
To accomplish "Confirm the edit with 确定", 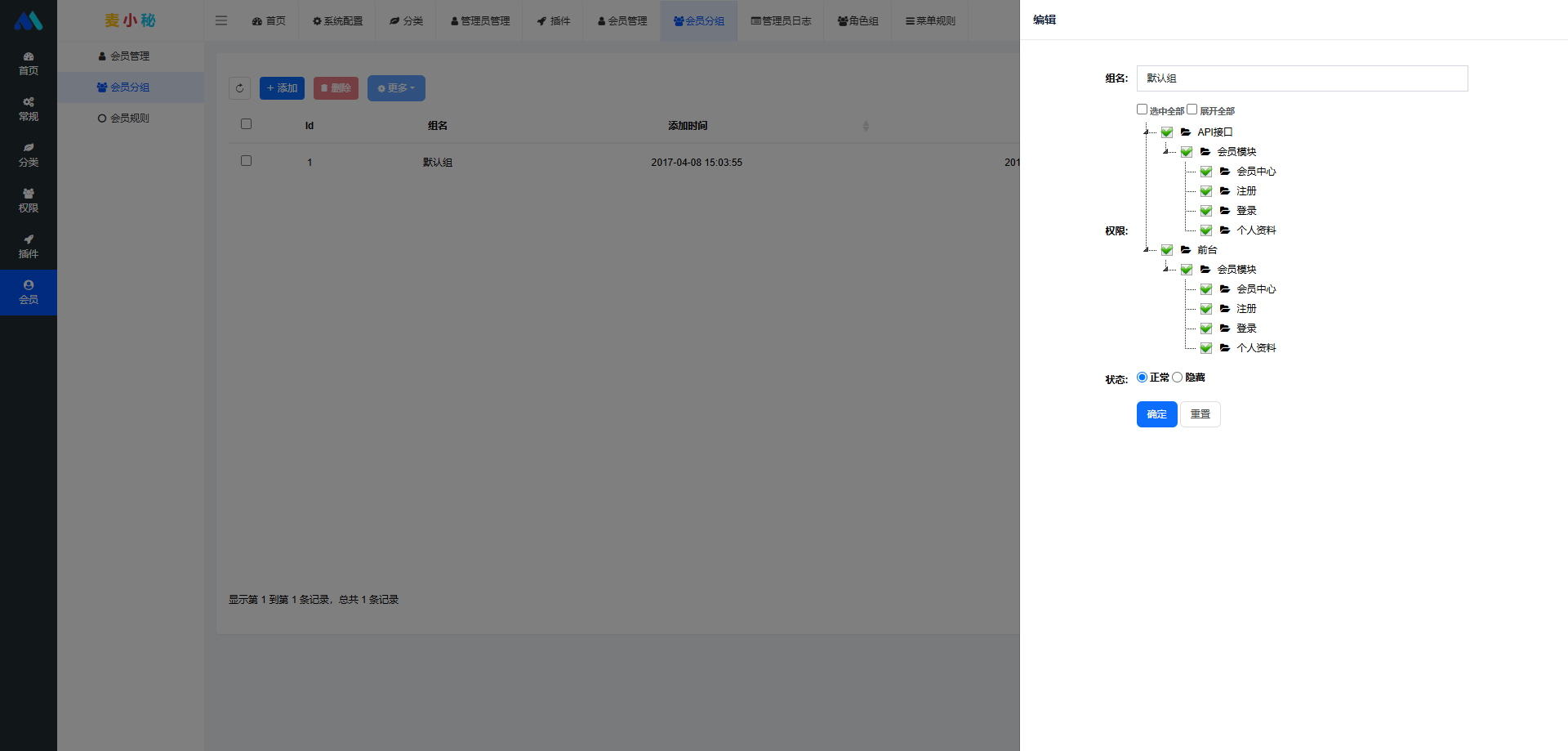I will click(1156, 414).
